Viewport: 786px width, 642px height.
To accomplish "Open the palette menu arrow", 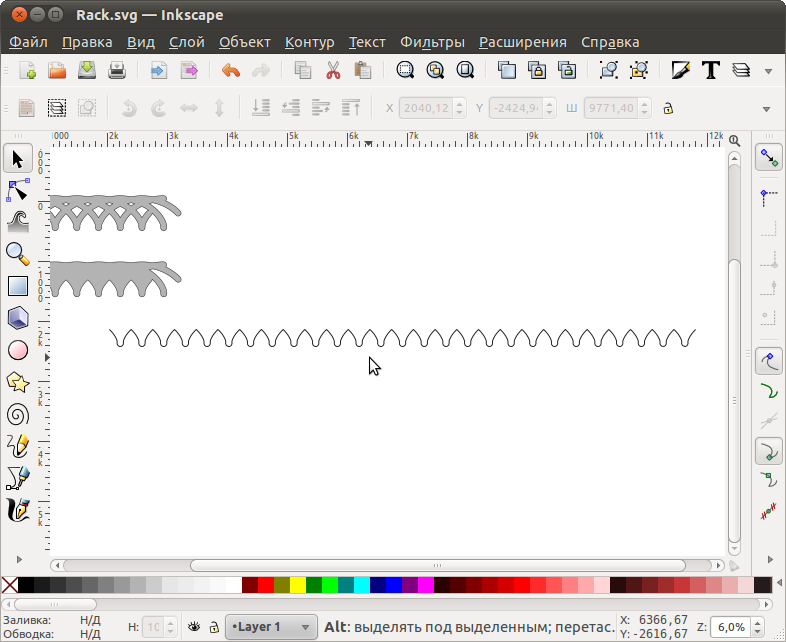I will (779, 583).
